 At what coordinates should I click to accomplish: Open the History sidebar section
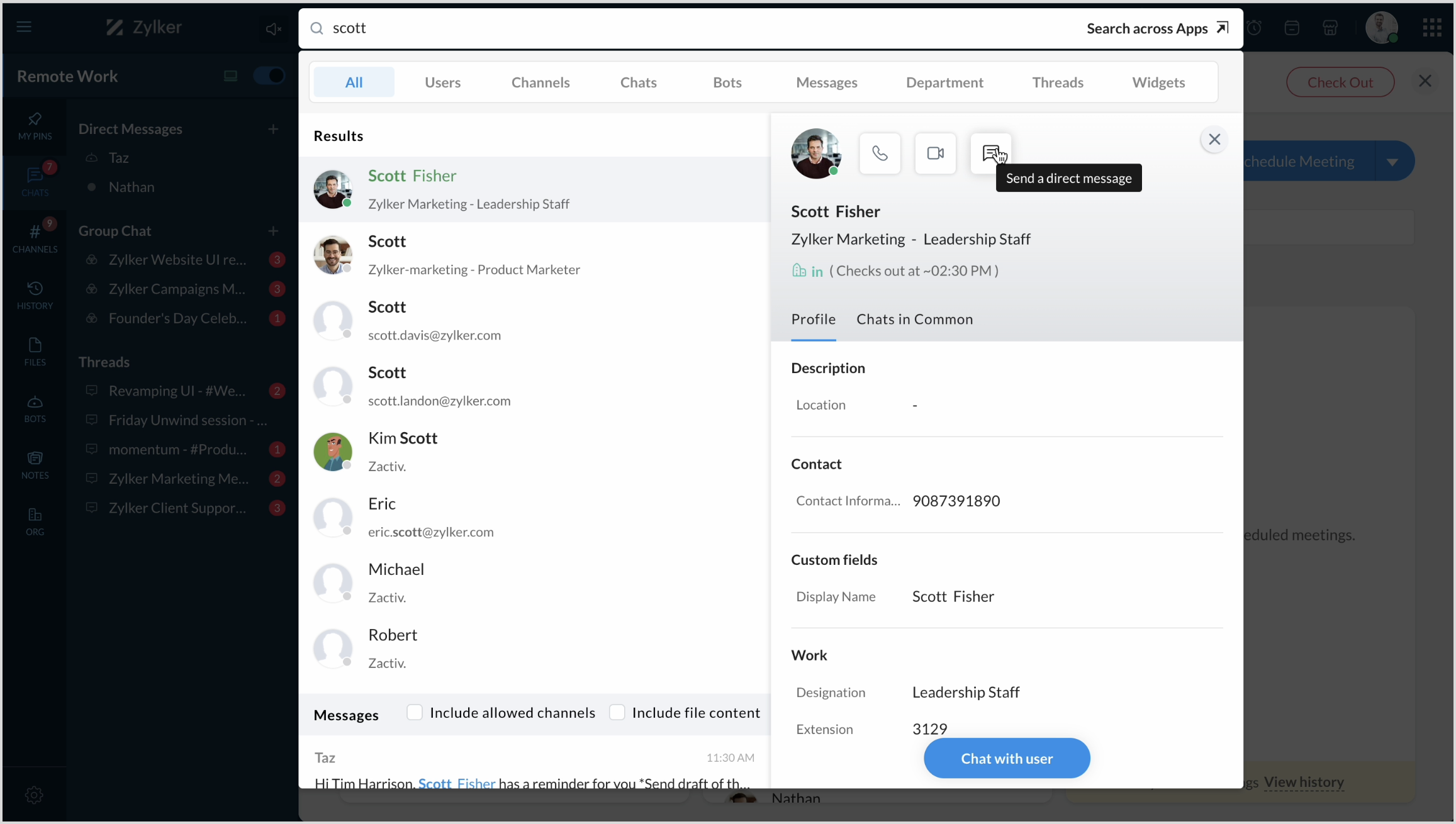35,295
